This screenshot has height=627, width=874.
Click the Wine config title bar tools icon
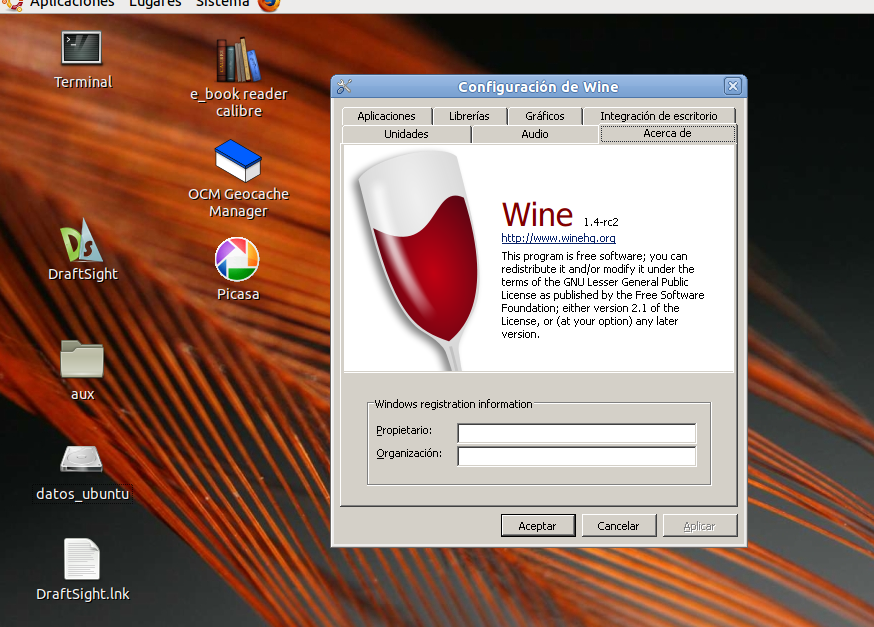point(344,86)
